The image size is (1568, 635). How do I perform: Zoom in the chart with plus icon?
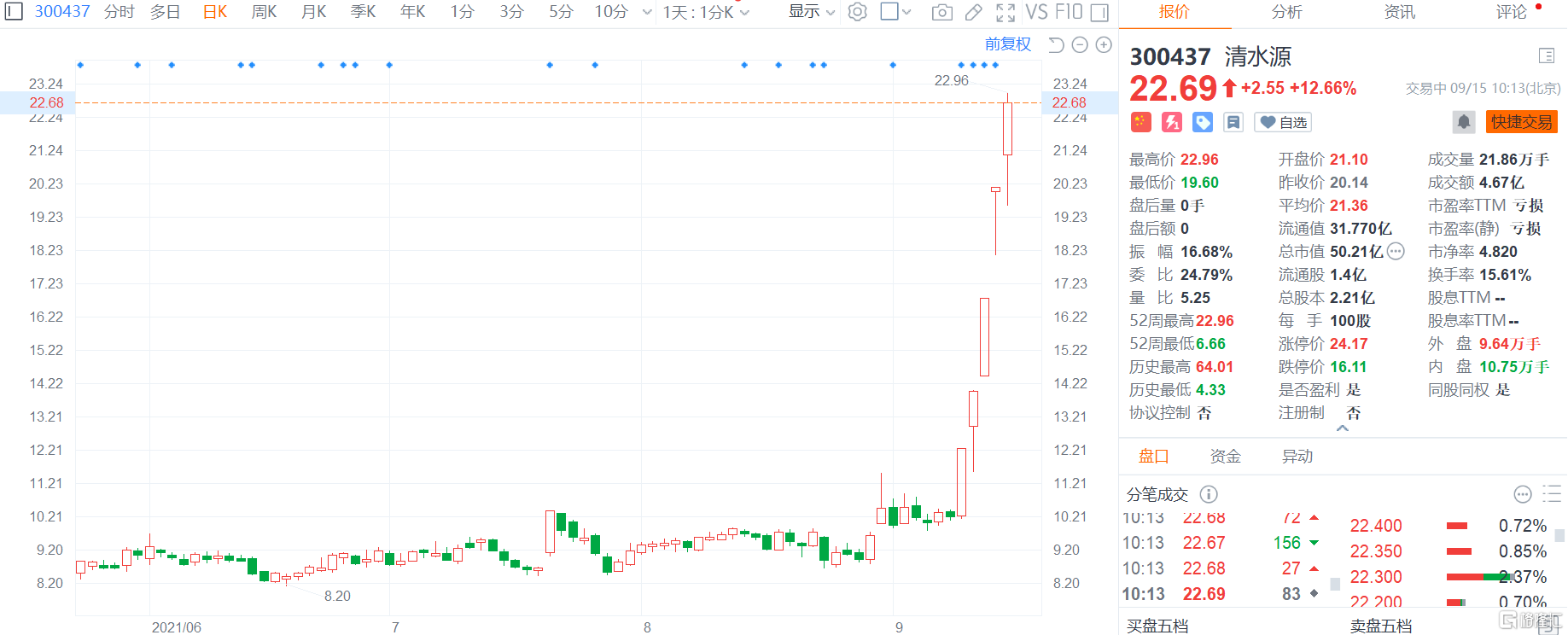[x=1104, y=44]
